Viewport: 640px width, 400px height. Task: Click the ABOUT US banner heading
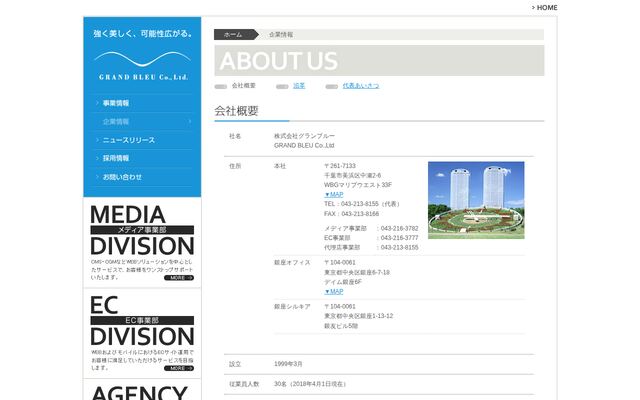pyautogui.click(x=279, y=61)
